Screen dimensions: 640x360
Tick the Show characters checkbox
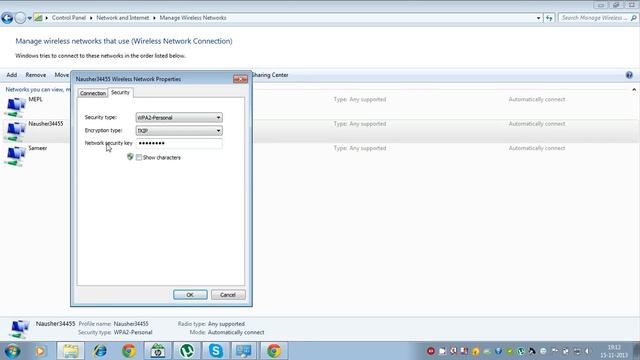(139, 157)
